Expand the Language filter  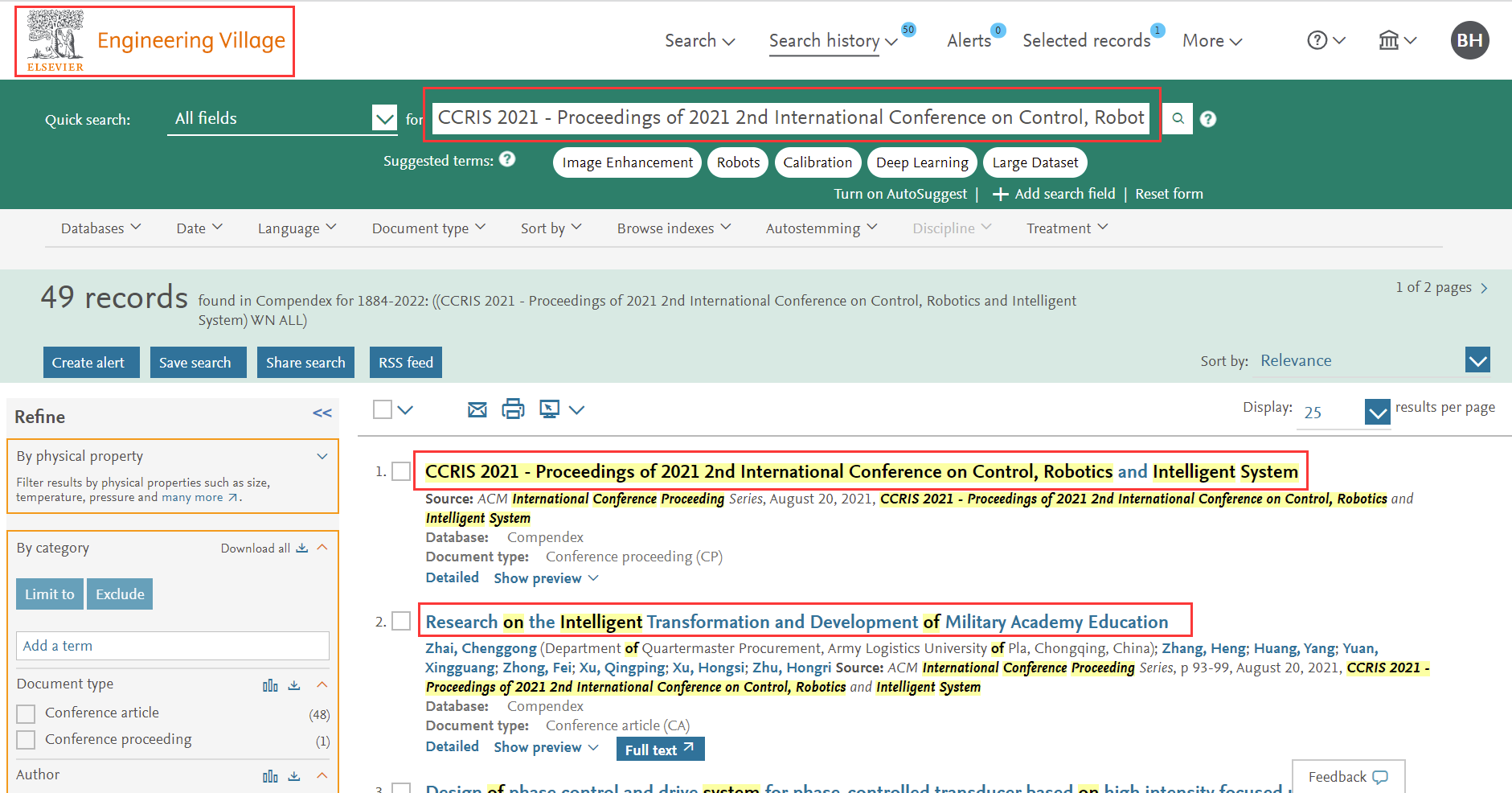[297, 228]
